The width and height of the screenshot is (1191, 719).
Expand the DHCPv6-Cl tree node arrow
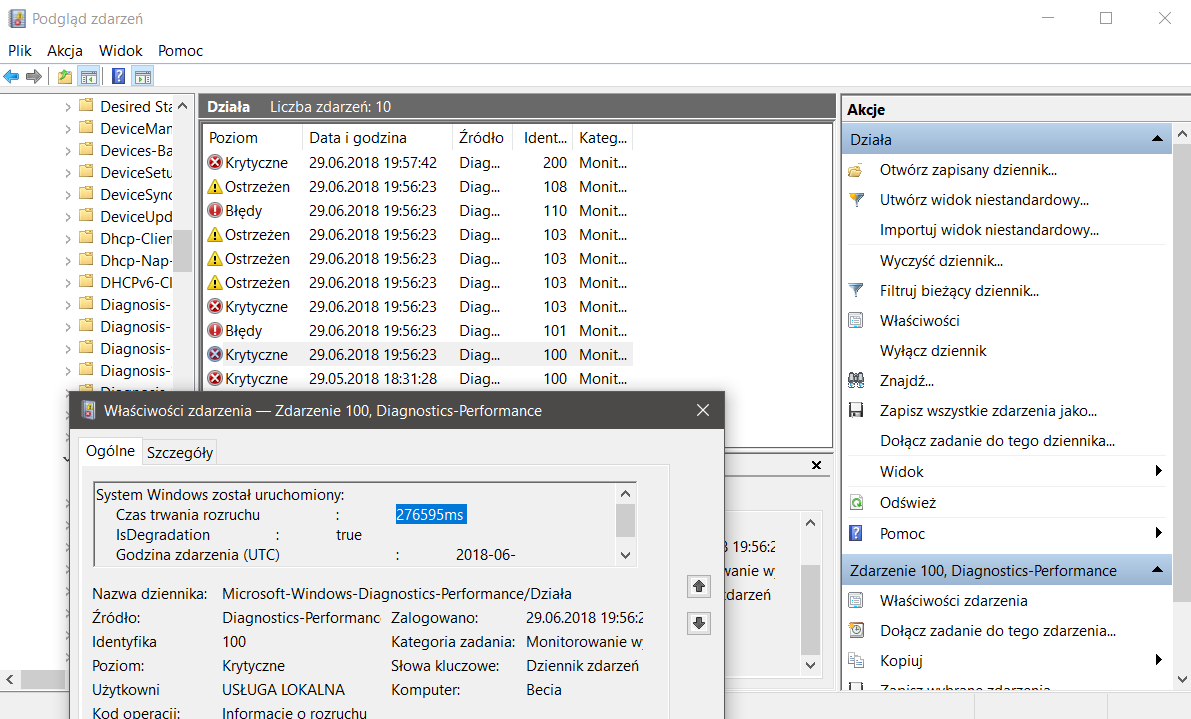coord(68,283)
